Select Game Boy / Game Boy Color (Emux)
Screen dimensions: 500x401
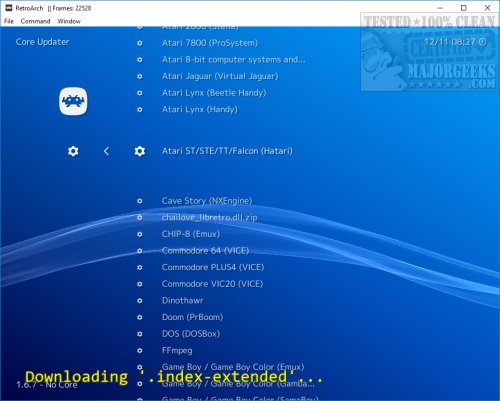point(233,367)
